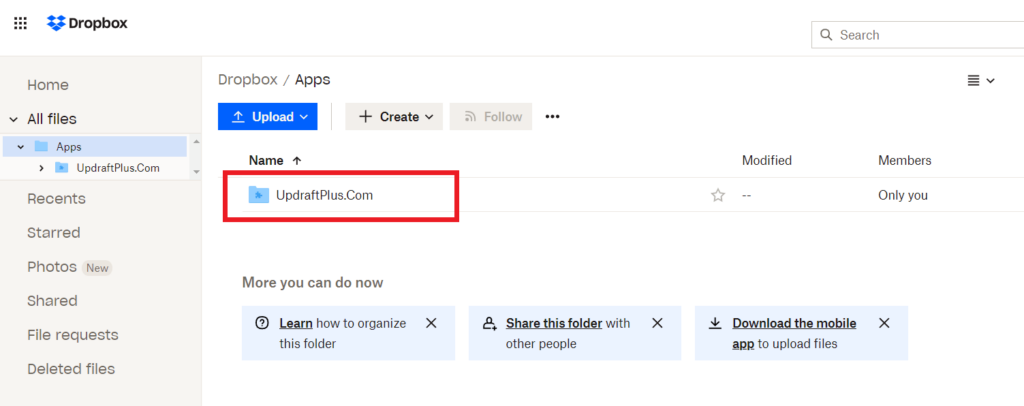Click the UpdraftPlus.Com folder icon in list

(259, 195)
